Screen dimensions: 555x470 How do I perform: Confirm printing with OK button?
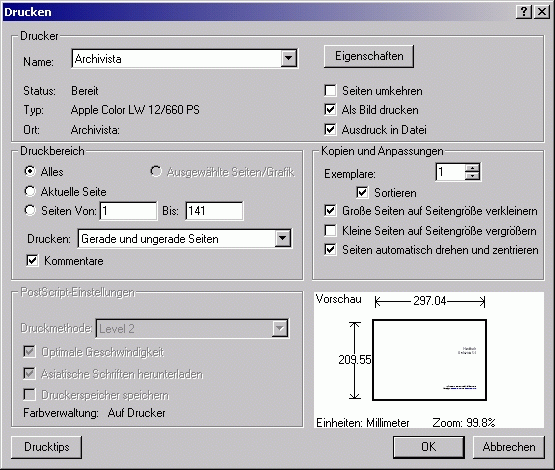pyautogui.click(x=429, y=447)
